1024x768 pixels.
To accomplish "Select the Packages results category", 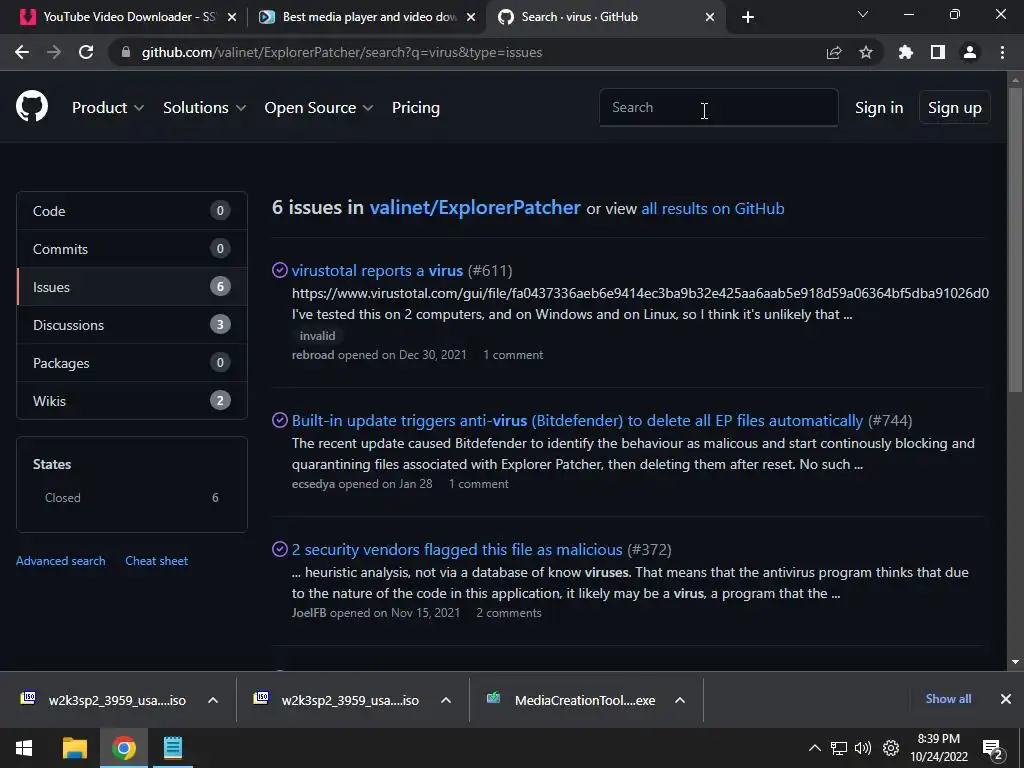I will coord(132,362).
